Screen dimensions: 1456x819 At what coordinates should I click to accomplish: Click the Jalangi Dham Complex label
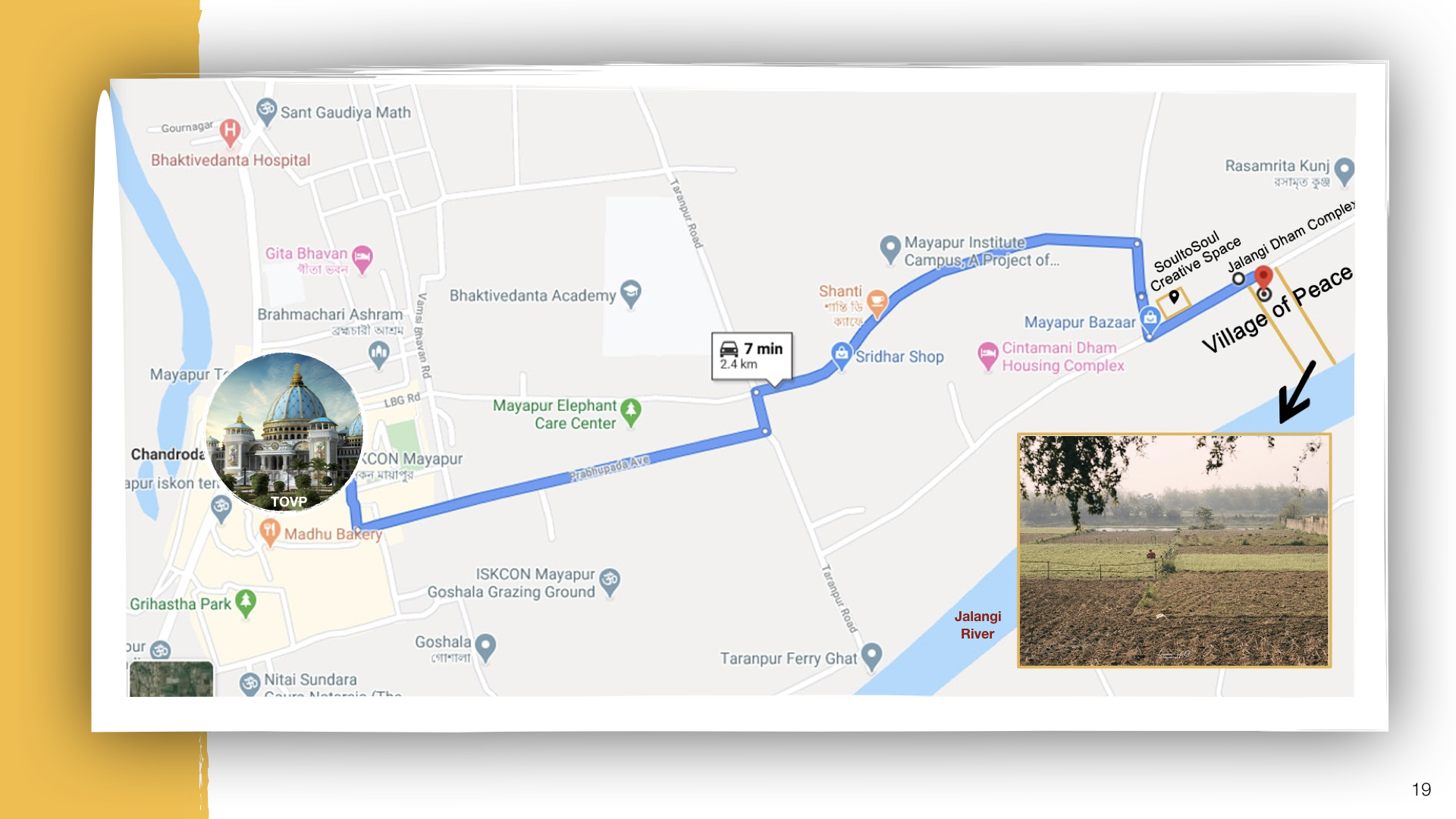(1291, 236)
